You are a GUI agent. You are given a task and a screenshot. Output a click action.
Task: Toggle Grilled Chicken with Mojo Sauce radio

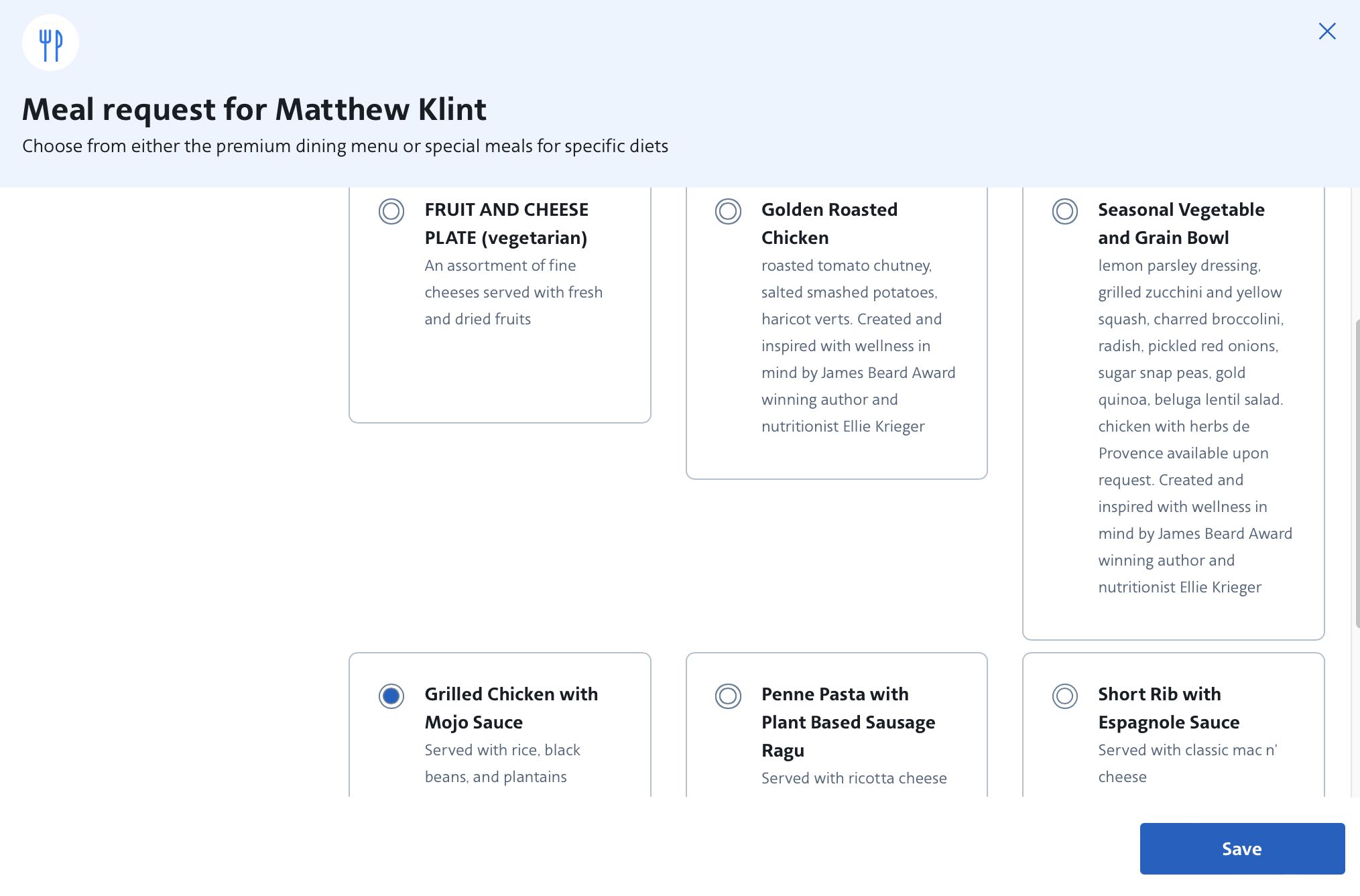[391, 696]
